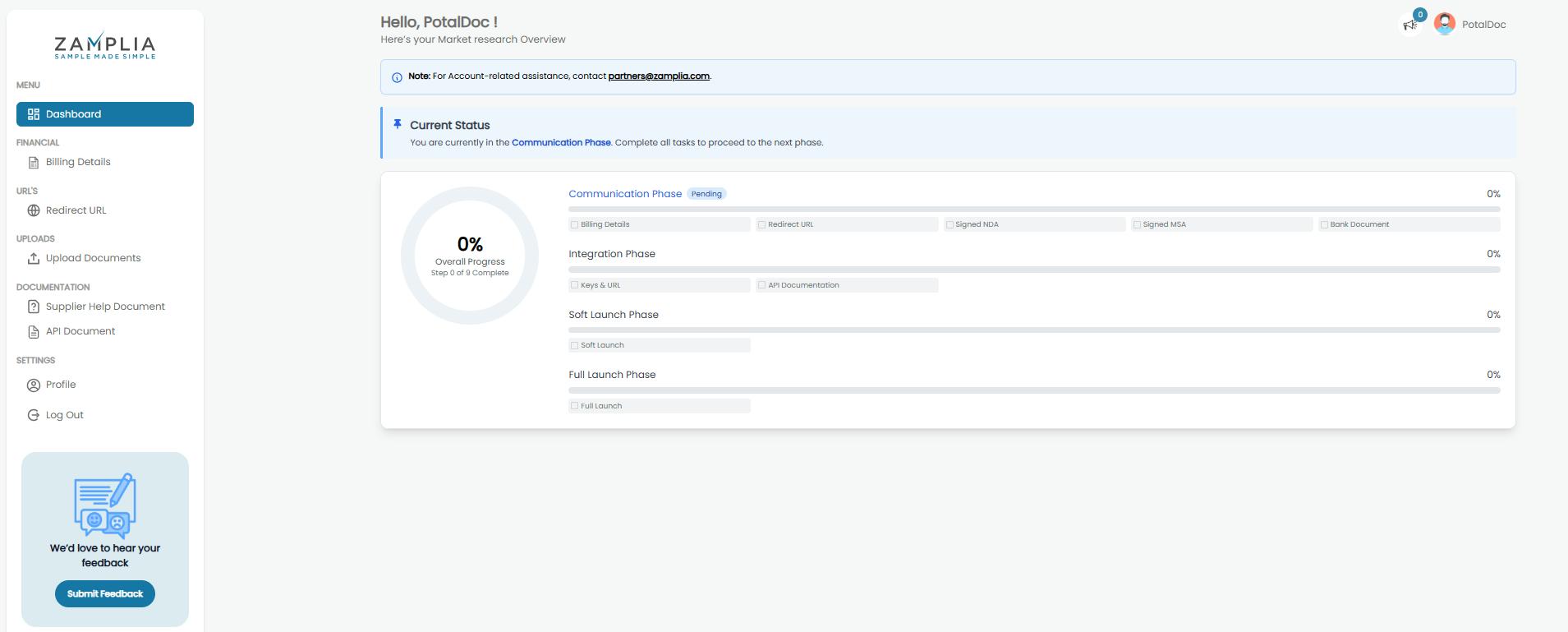Screen dimensions: 1568x632
Task: Click the Supplier Help Document question icon
Action: click(34, 307)
